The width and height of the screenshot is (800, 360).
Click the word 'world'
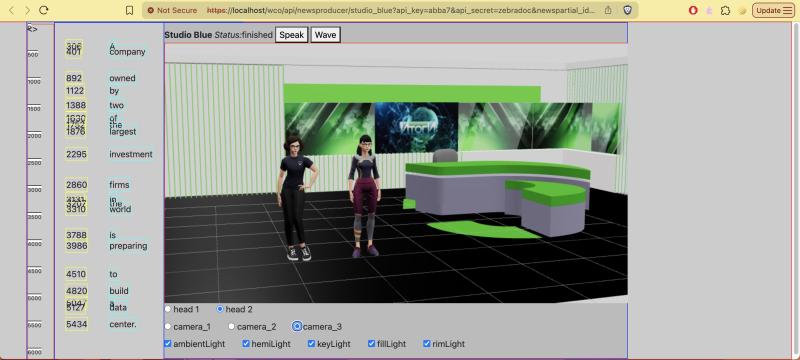click(x=120, y=209)
